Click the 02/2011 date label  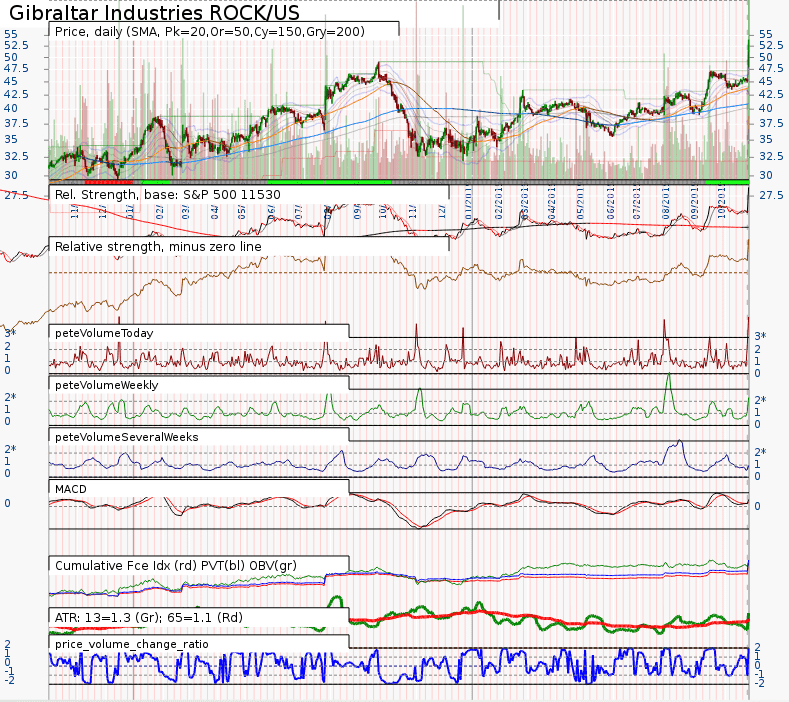pos(499,202)
